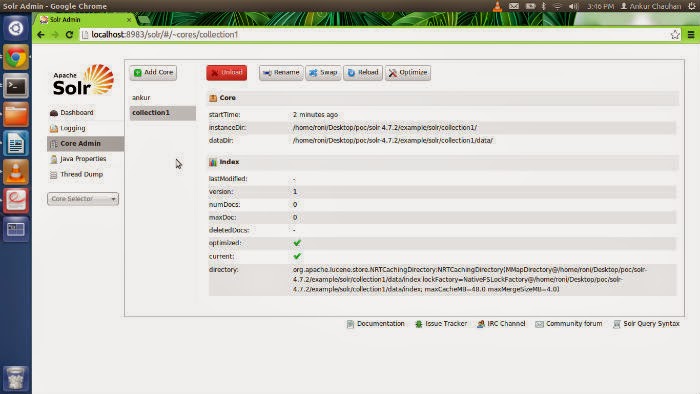700x394 pixels.
Task: Click the Core section header
Action: coord(443,98)
